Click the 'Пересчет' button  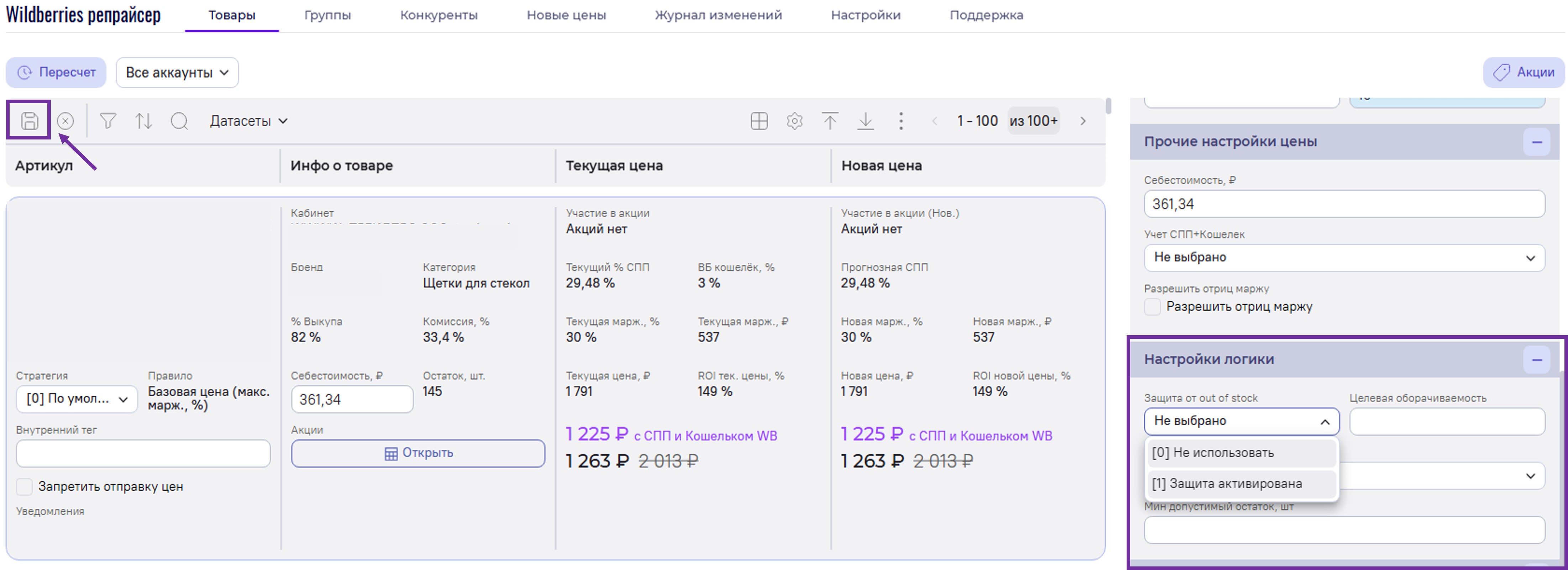click(56, 72)
